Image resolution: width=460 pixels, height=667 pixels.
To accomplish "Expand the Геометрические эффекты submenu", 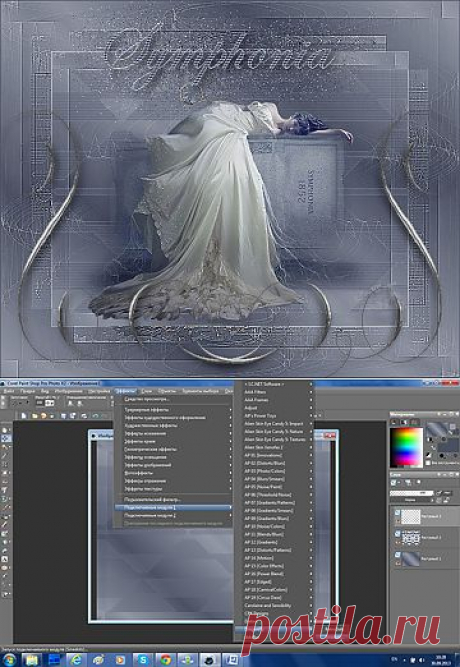I will pos(174,449).
